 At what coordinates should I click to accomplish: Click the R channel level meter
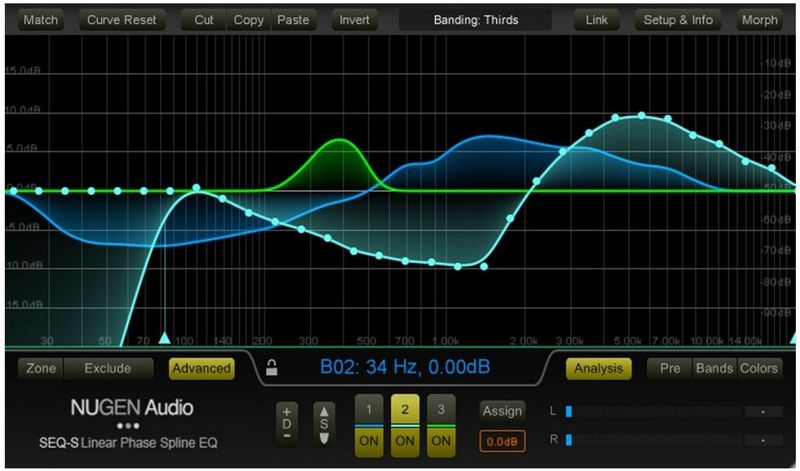click(x=655, y=439)
